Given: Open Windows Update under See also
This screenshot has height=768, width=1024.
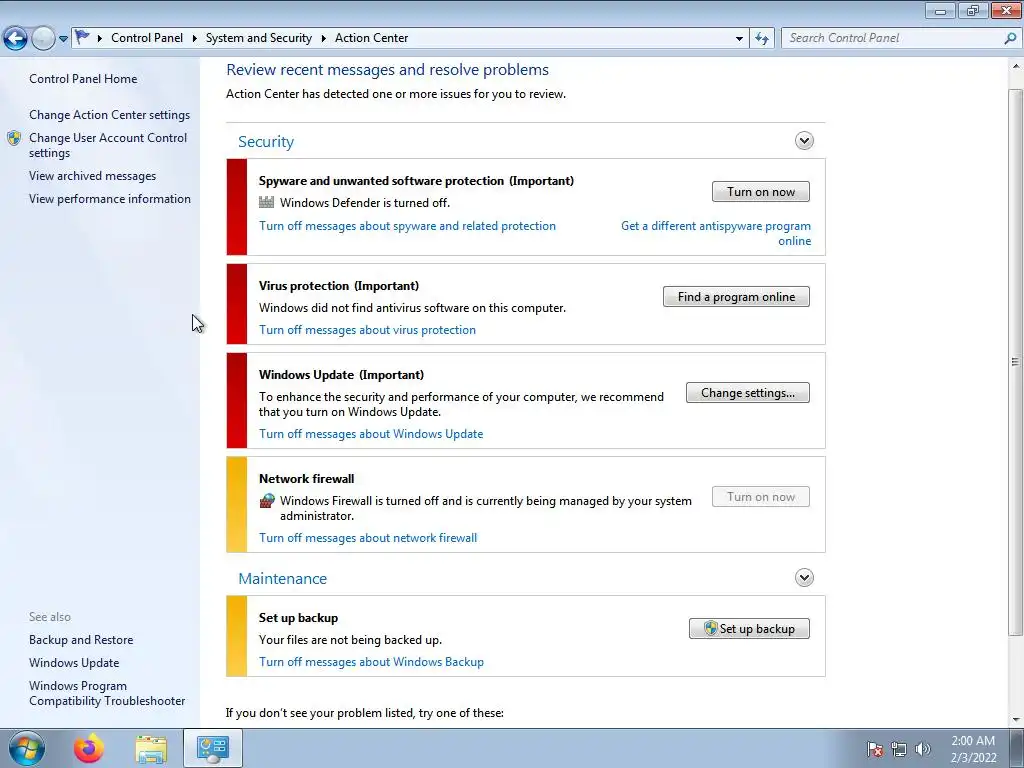Looking at the screenshot, I should [x=74, y=663].
